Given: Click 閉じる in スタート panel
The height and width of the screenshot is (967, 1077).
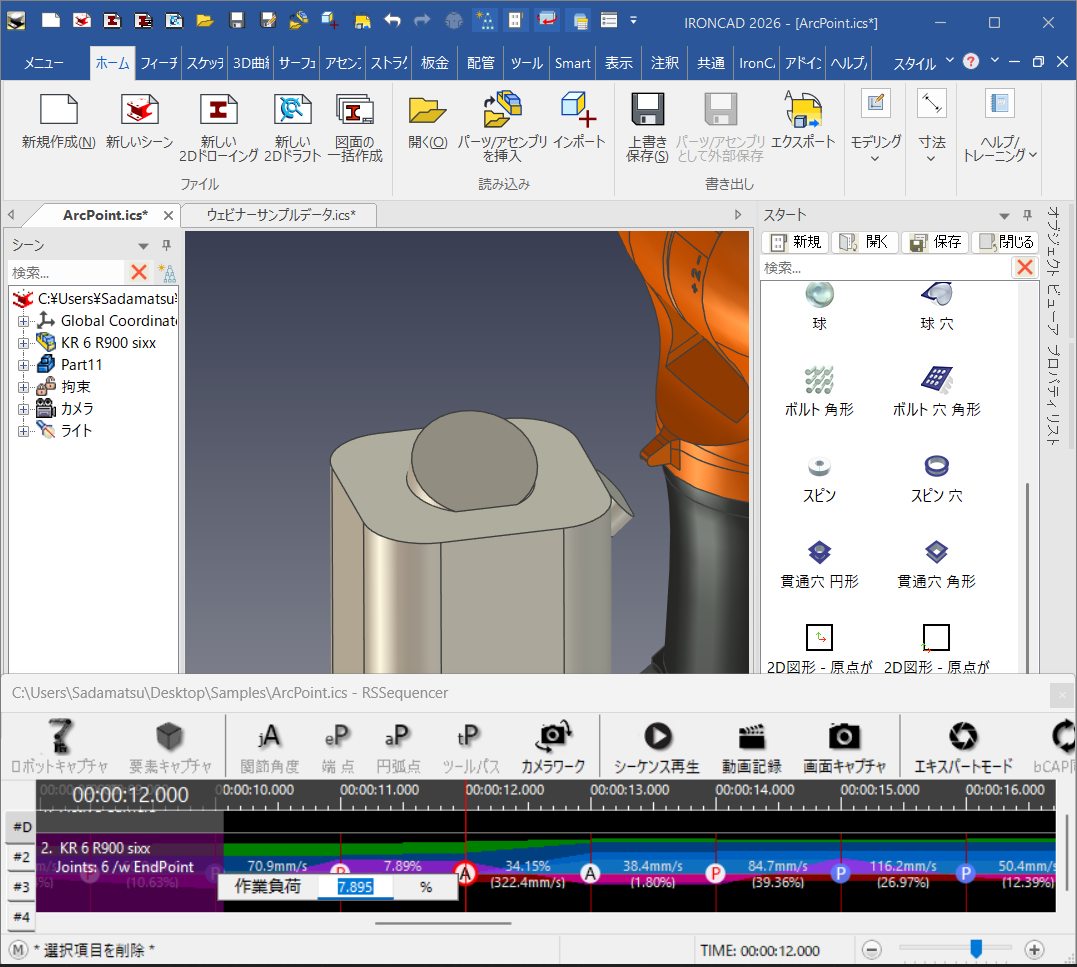Looking at the screenshot, I should coord(1006,242).
